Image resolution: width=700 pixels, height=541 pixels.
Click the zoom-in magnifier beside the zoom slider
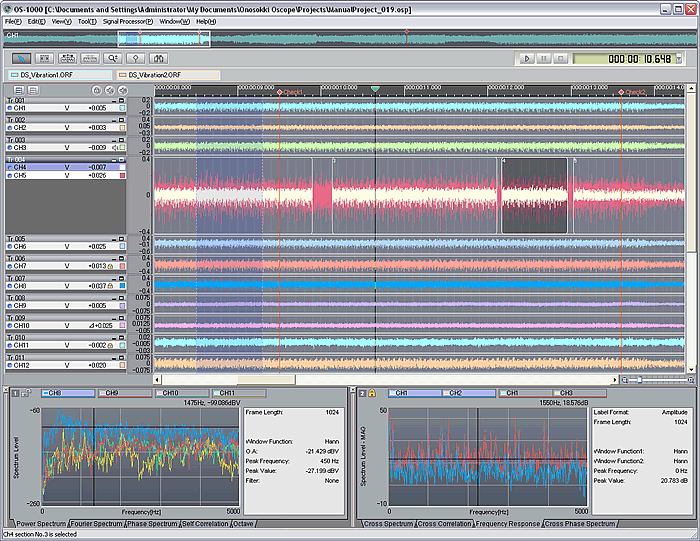691,380
